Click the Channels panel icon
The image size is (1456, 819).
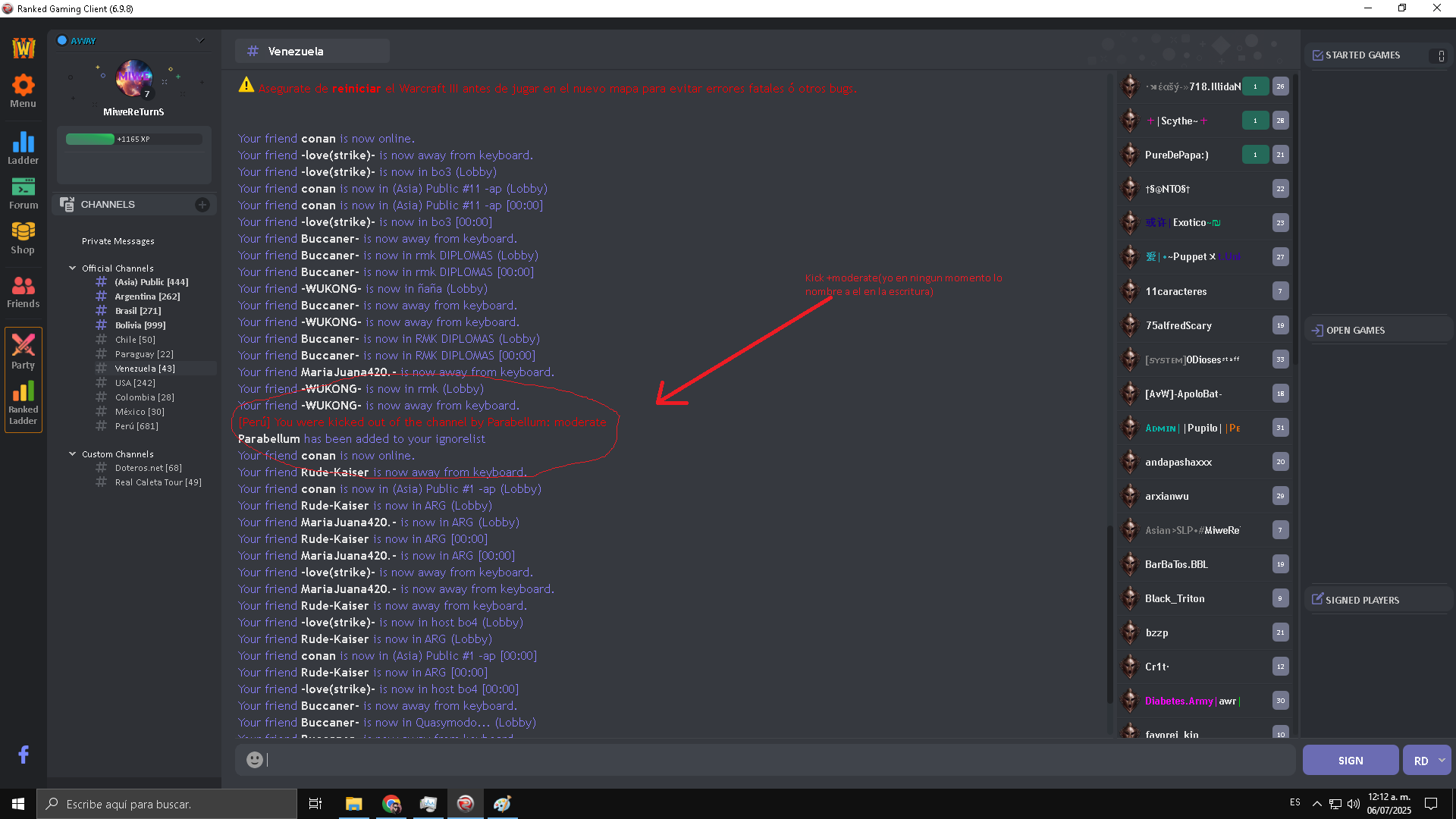click(x=67, y=205)
